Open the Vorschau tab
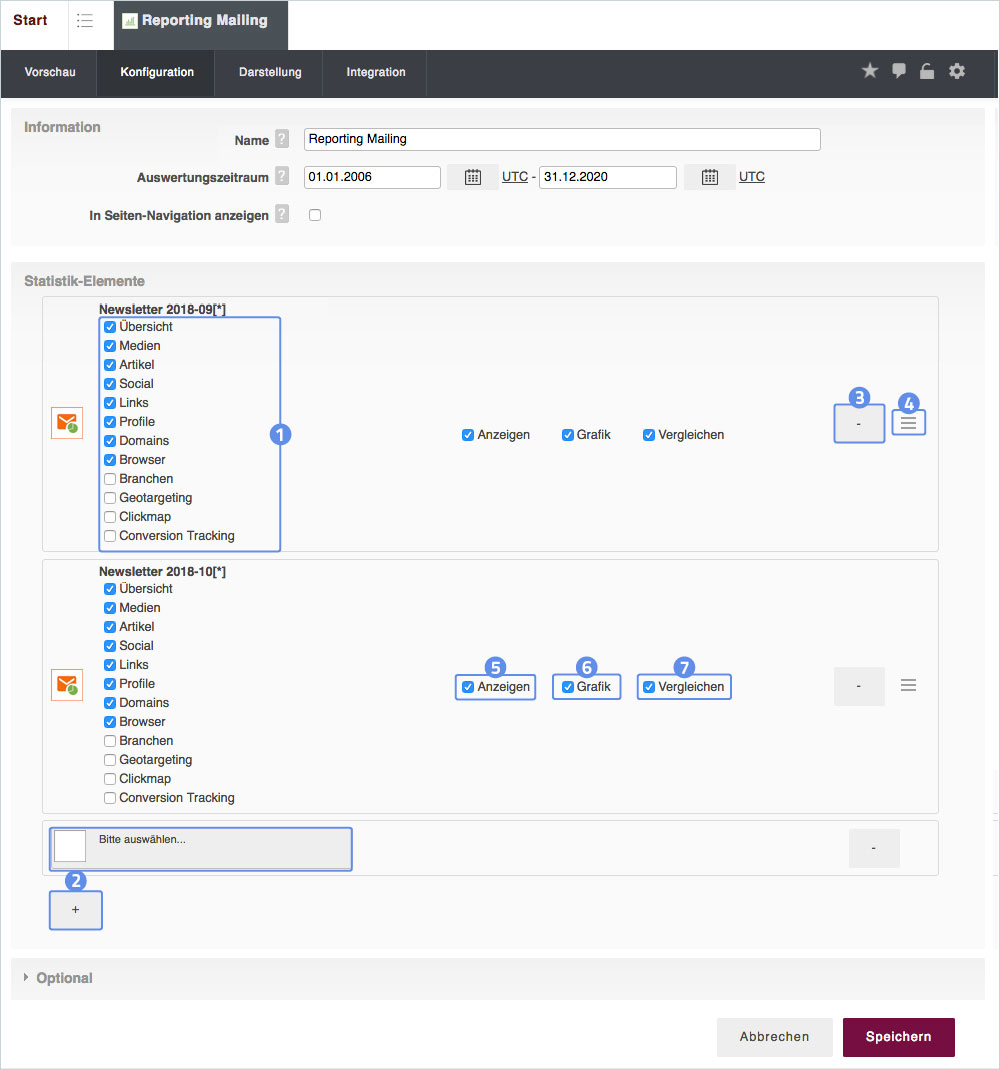 (x=50, y=72)
